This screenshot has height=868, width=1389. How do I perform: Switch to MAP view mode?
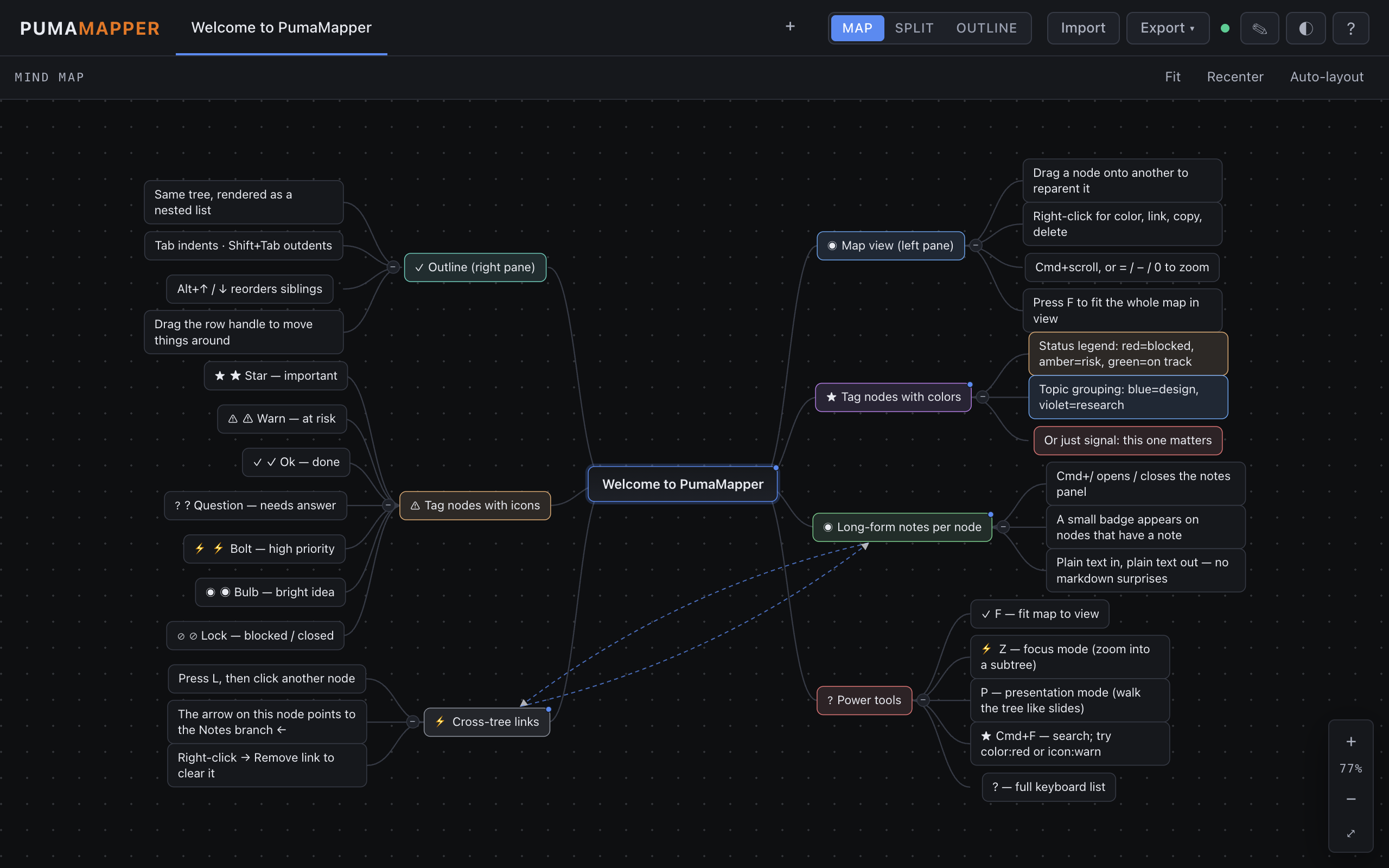coord(857,28)
